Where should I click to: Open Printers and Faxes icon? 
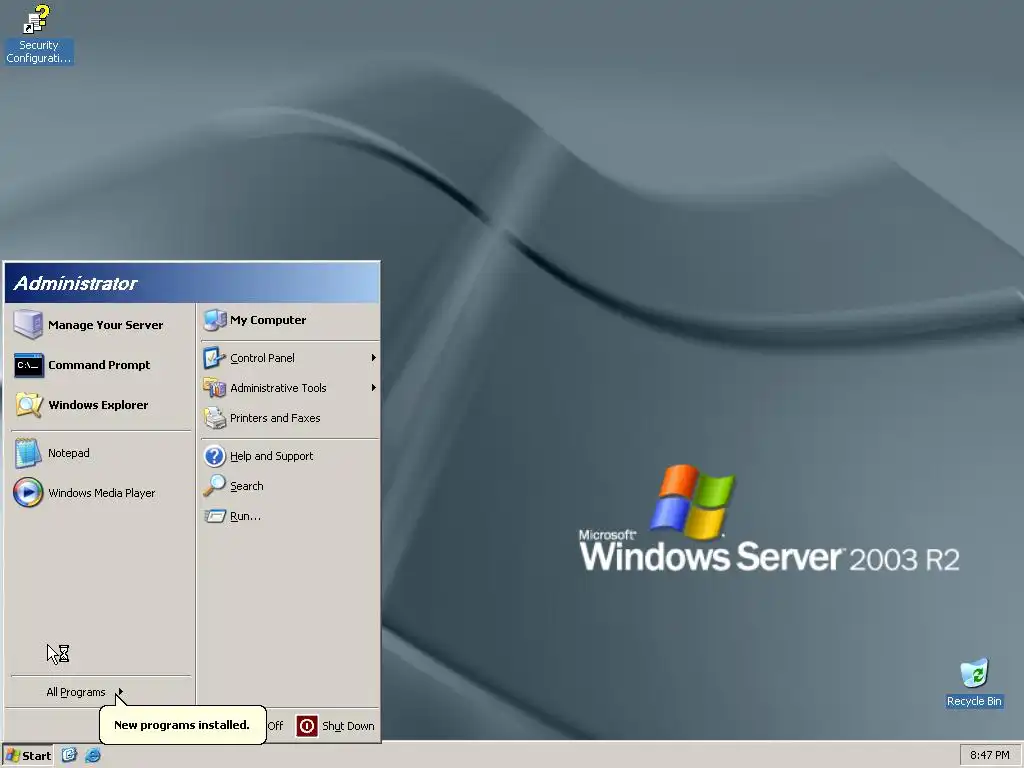click(x=214, y=418)
